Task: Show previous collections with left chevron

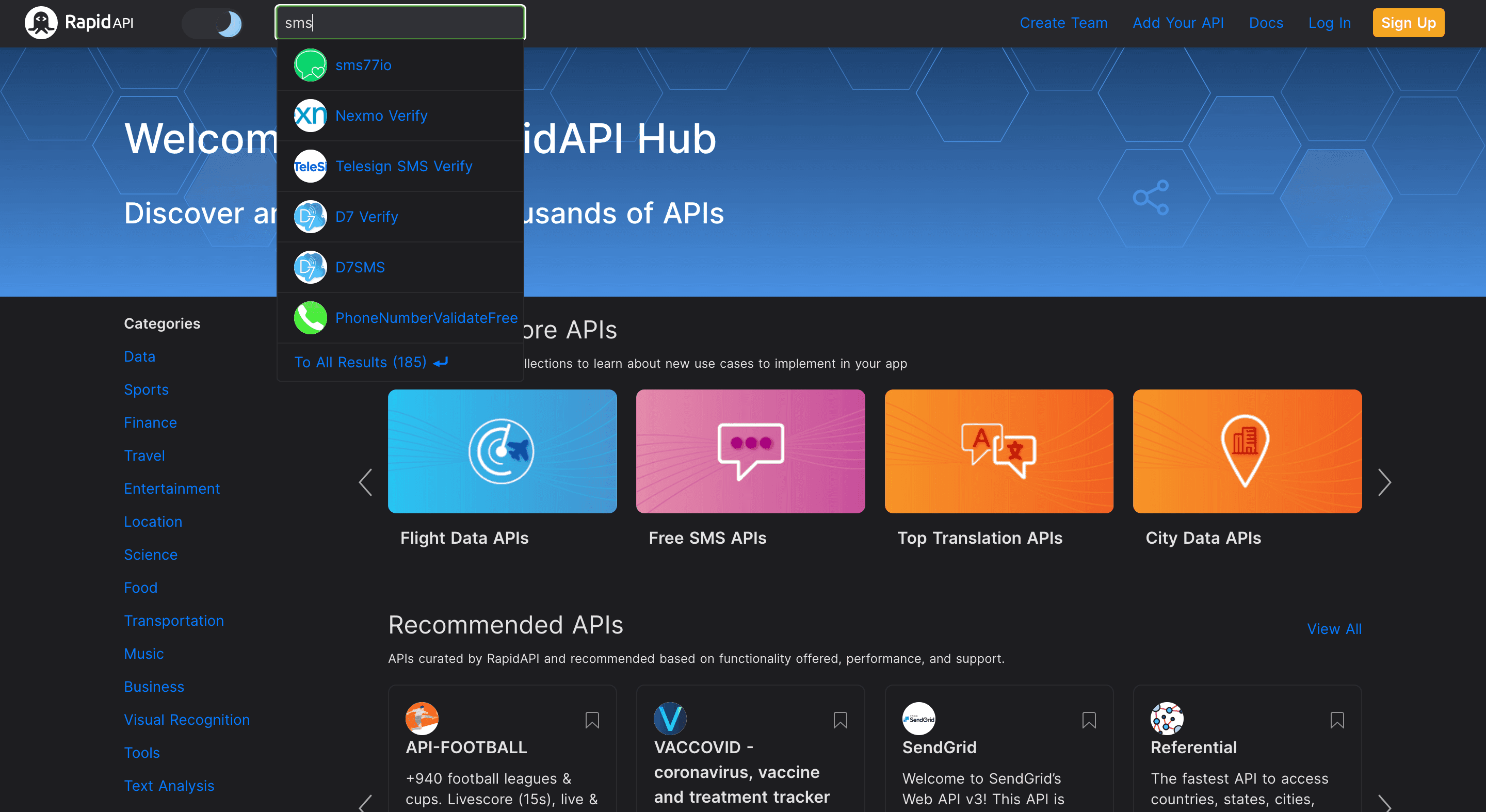Action: pos(366,482)
